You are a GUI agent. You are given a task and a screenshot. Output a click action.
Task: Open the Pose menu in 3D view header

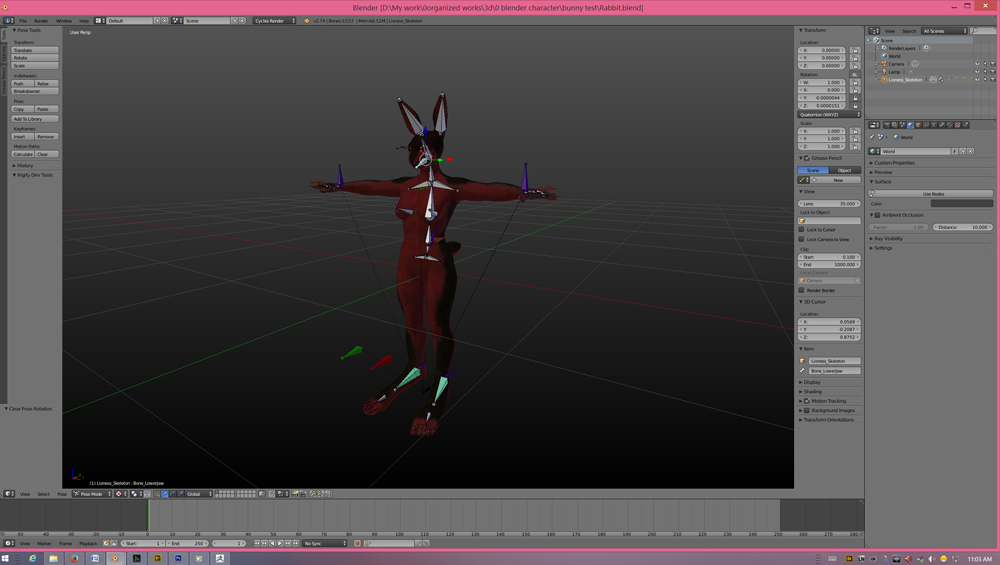61,494
